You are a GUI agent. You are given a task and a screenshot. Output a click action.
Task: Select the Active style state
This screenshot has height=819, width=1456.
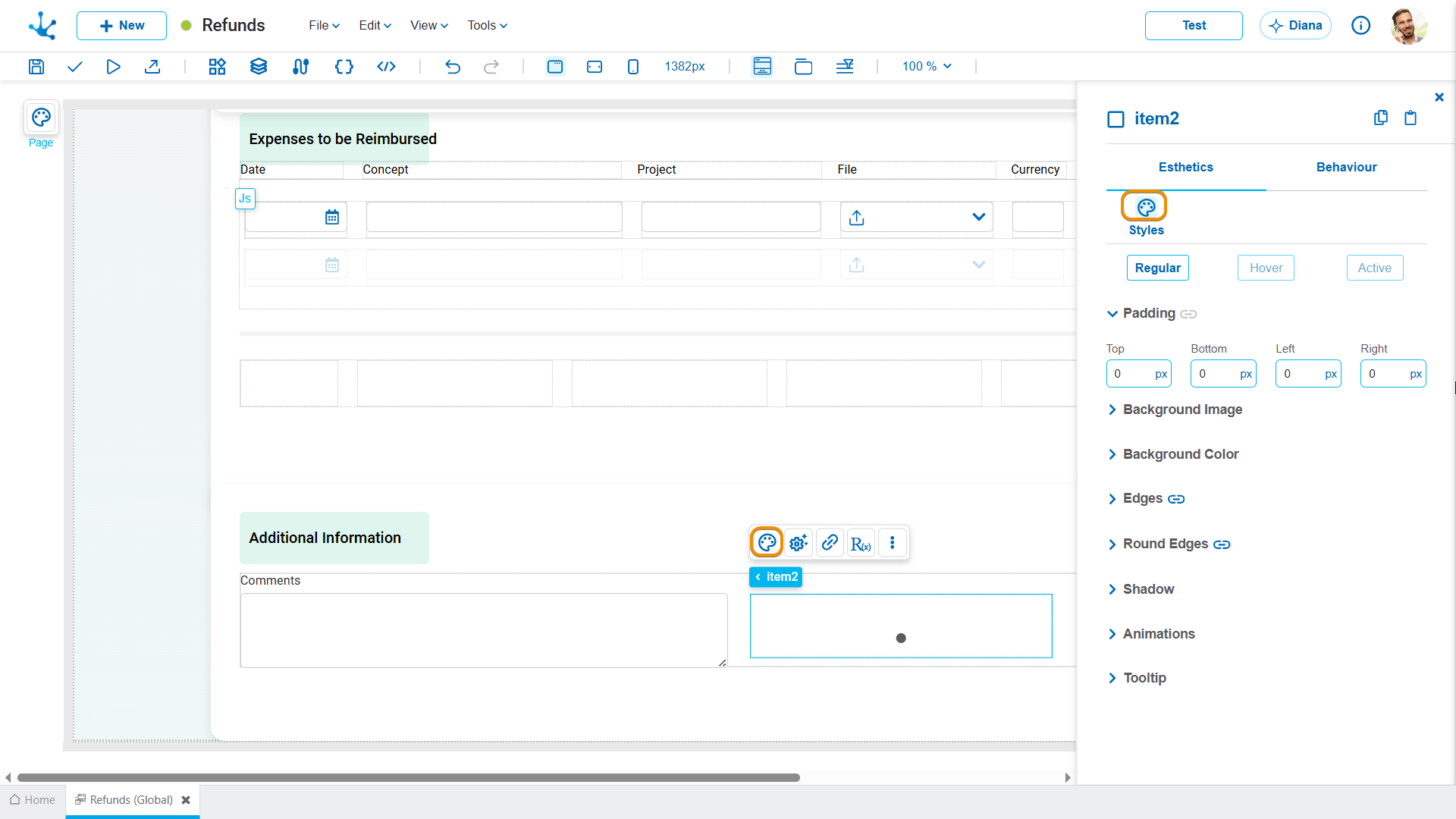pos(1374,268)
